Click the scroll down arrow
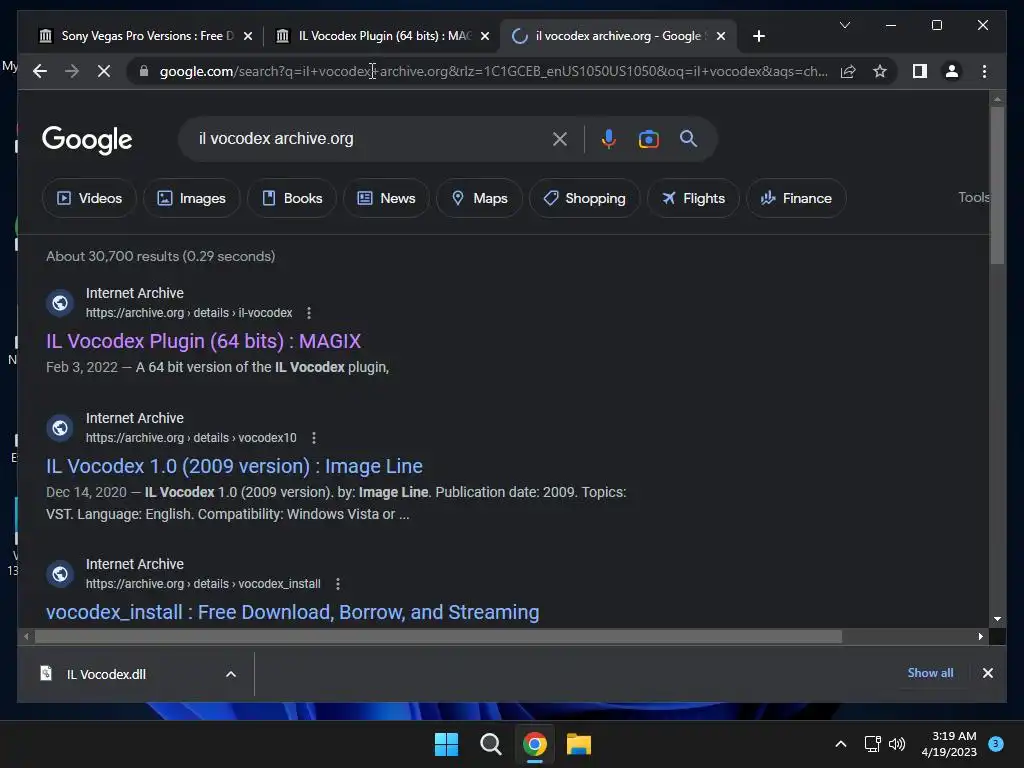 click(x=997, y=618)
